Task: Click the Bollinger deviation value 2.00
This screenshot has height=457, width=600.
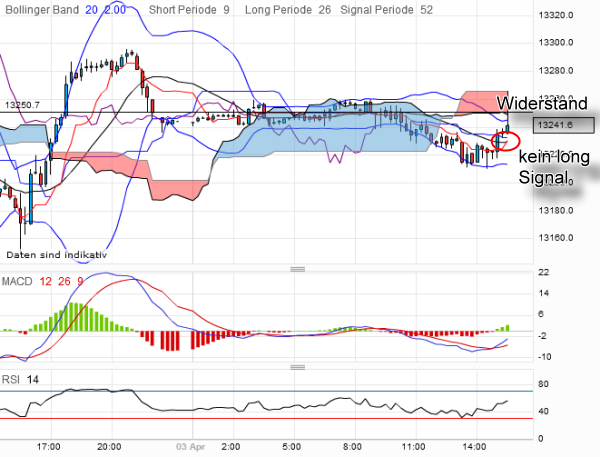Action: tap(115, 10)
